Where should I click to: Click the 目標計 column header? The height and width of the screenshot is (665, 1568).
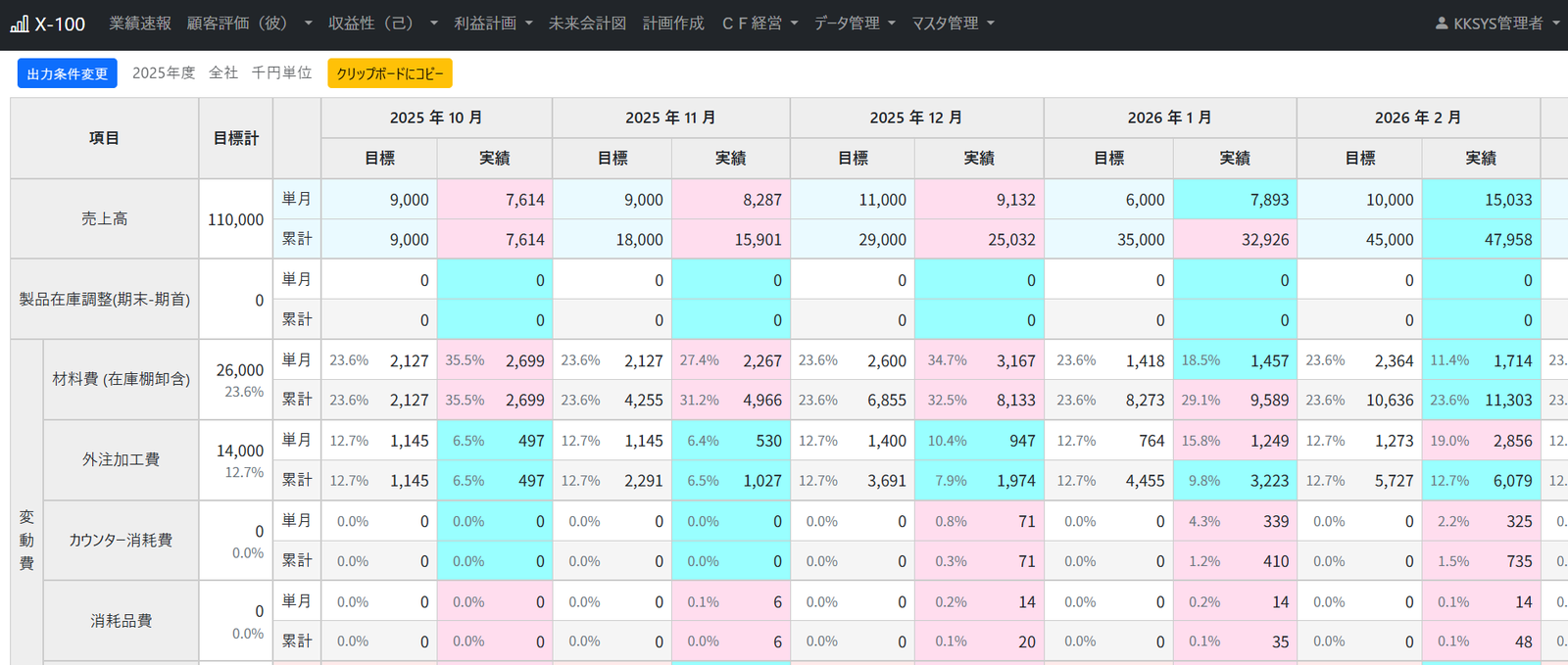(x=236, y=138)
